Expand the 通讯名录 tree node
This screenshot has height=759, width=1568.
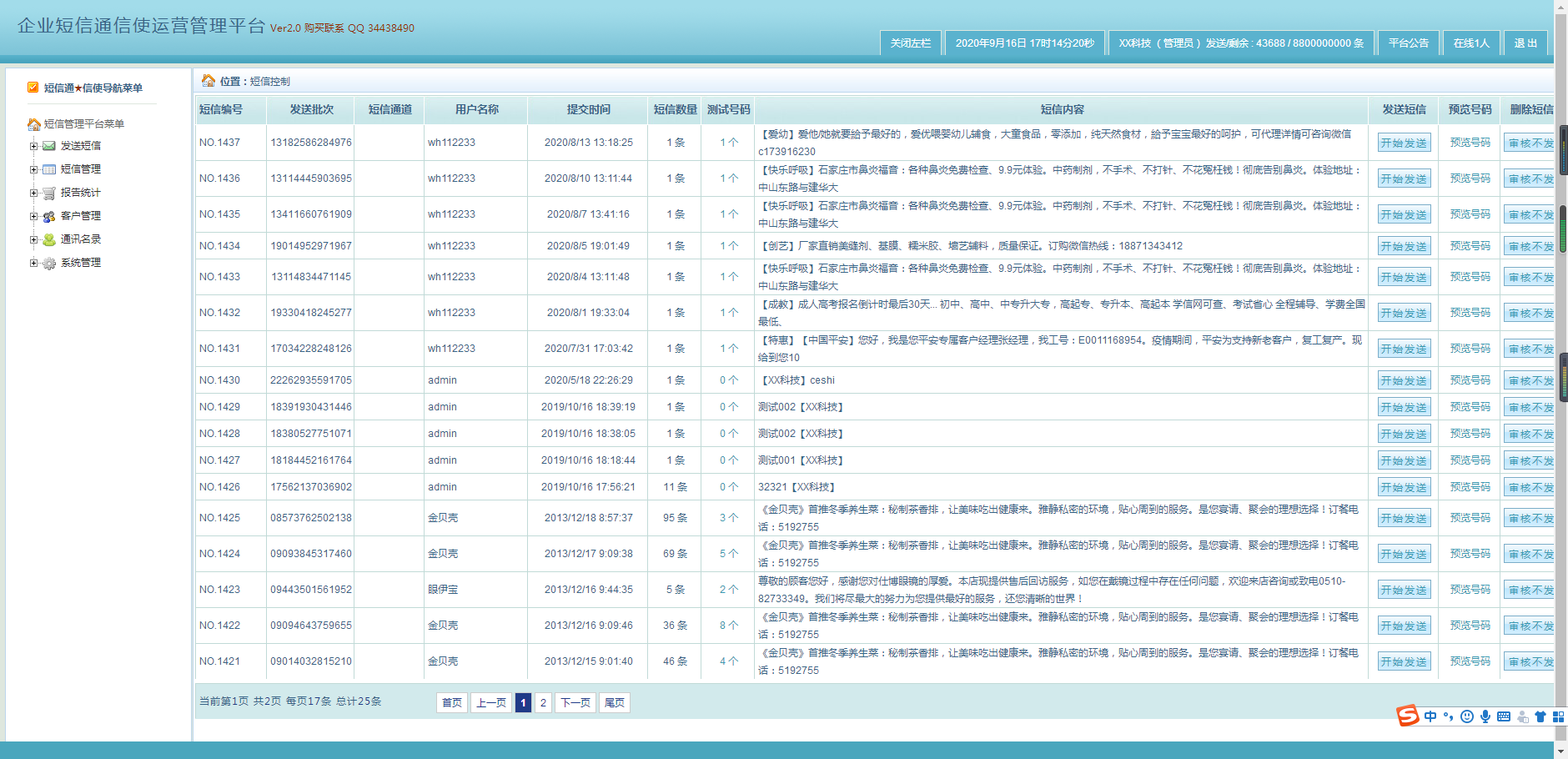pos(34,239)
